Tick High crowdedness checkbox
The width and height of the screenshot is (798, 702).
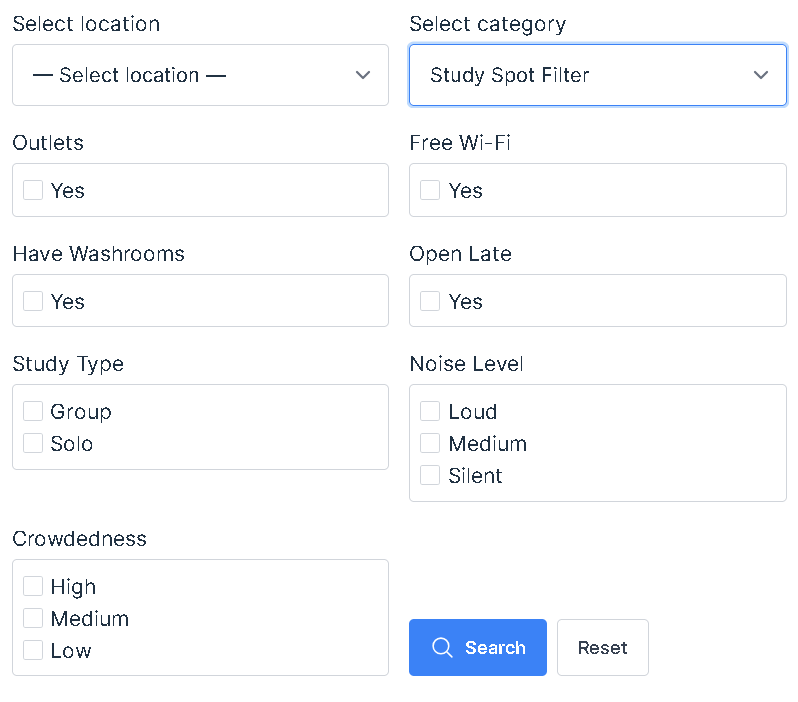33,586
